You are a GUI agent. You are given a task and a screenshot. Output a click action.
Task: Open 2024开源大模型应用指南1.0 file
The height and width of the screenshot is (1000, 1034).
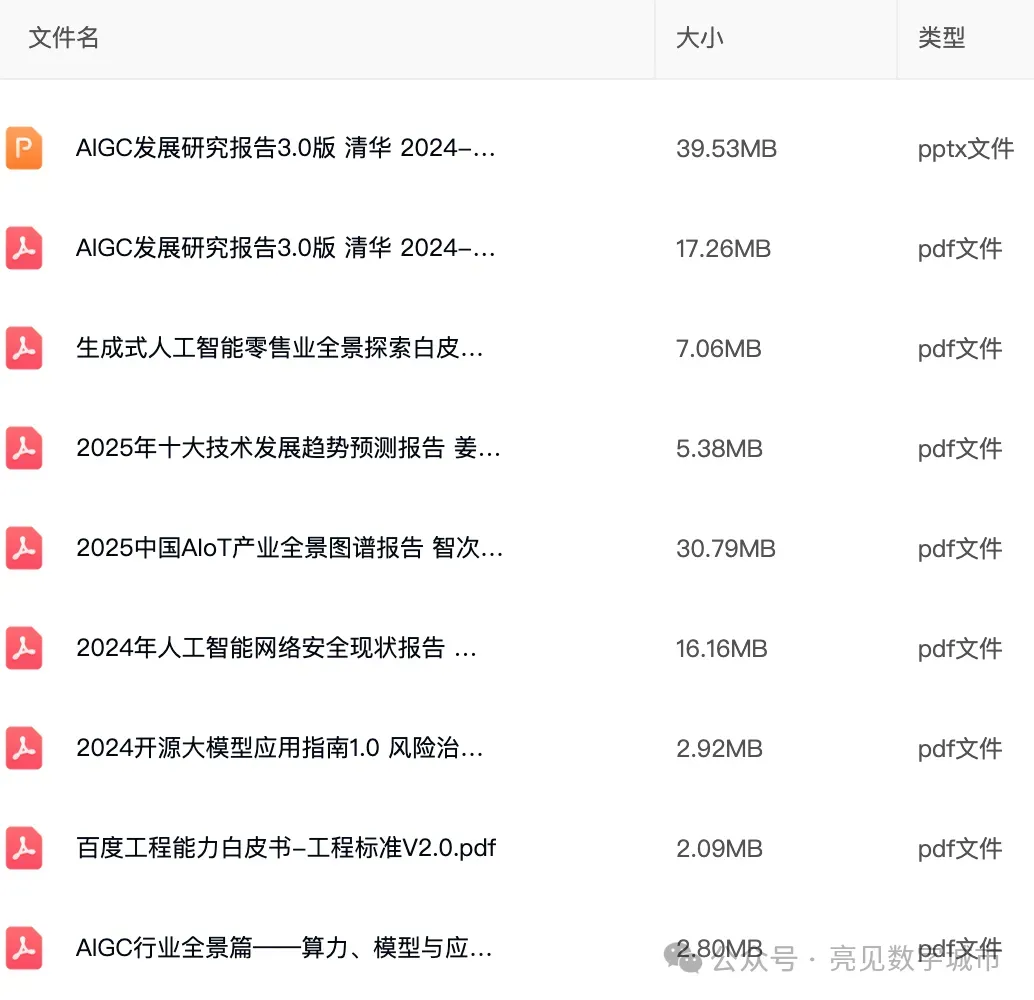[280, 748]
